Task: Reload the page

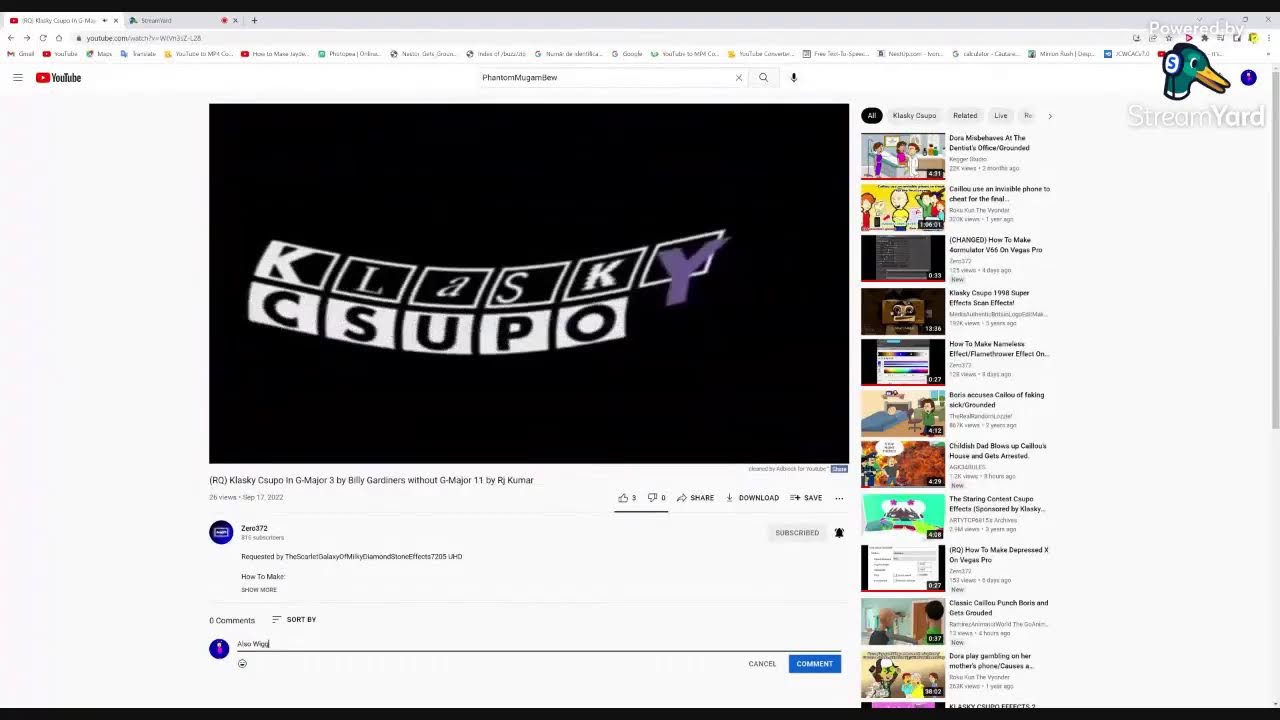Action: (x=43, y=38)
